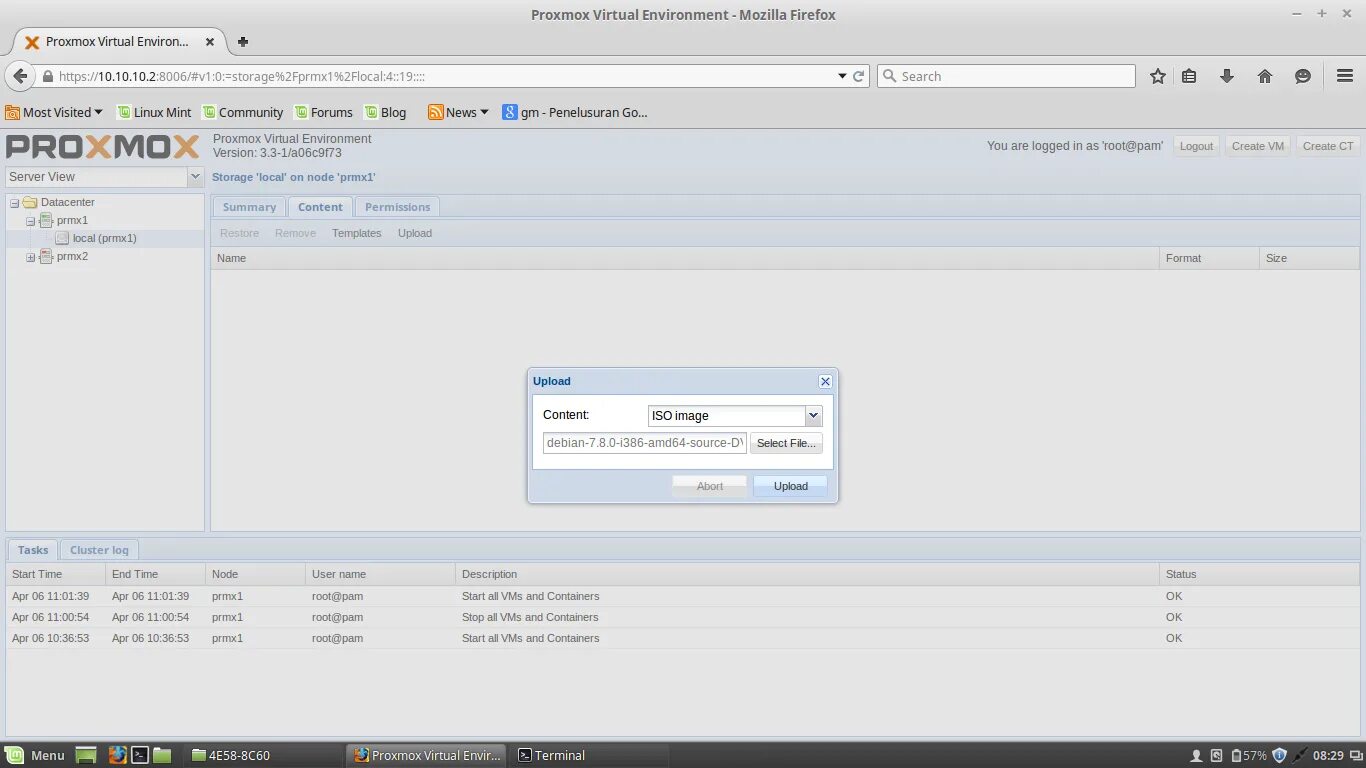The height and width of the screenshot is (768, 1366).
Task: Collapse the Datacenter tree node
Action: pos(15,203)
